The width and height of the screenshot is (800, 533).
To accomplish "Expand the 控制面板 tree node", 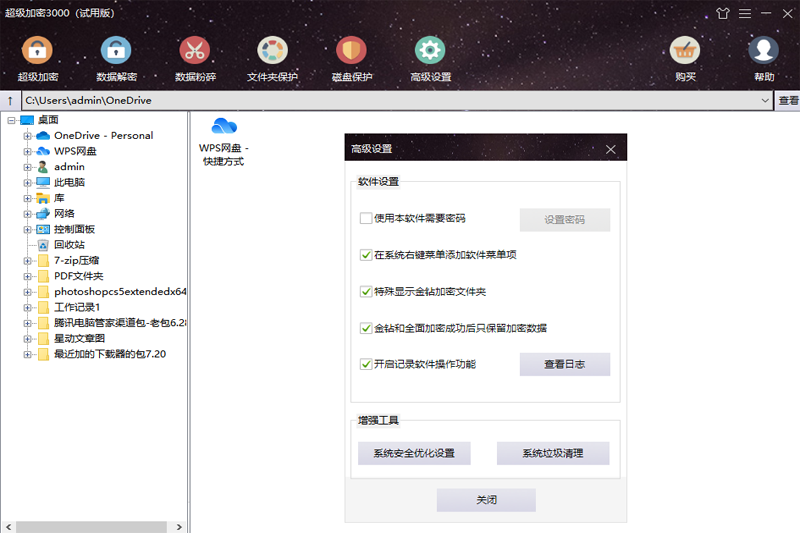I will point(27,230).
